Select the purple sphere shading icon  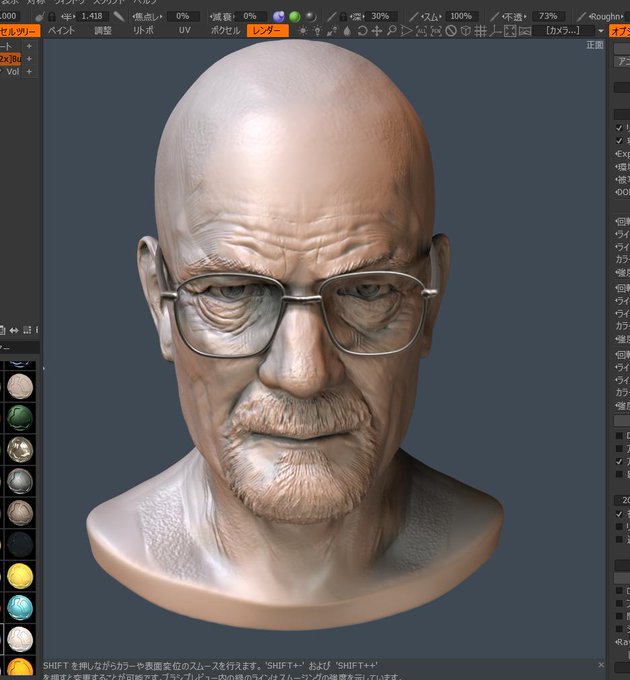[279, 17]
